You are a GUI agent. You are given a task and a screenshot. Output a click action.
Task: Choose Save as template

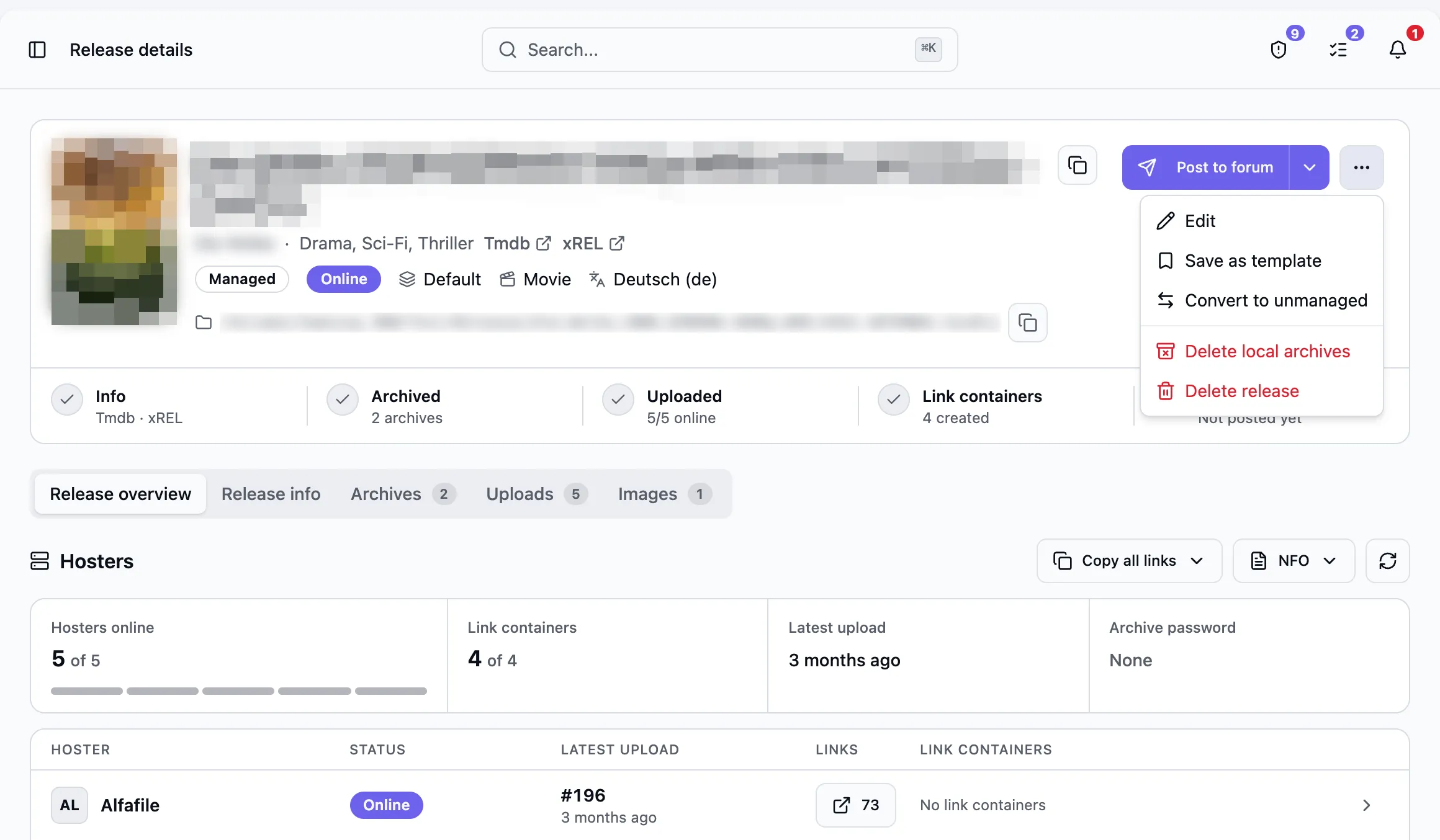(1262, 261)
